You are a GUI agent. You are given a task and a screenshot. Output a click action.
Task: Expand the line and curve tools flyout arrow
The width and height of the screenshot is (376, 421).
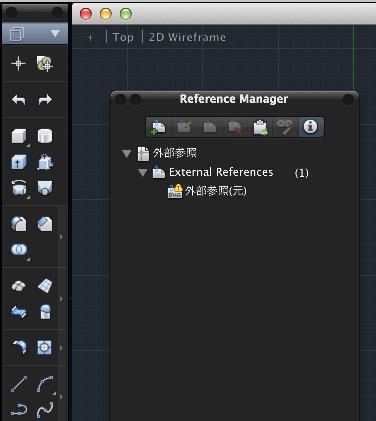[x=61, y=397]
